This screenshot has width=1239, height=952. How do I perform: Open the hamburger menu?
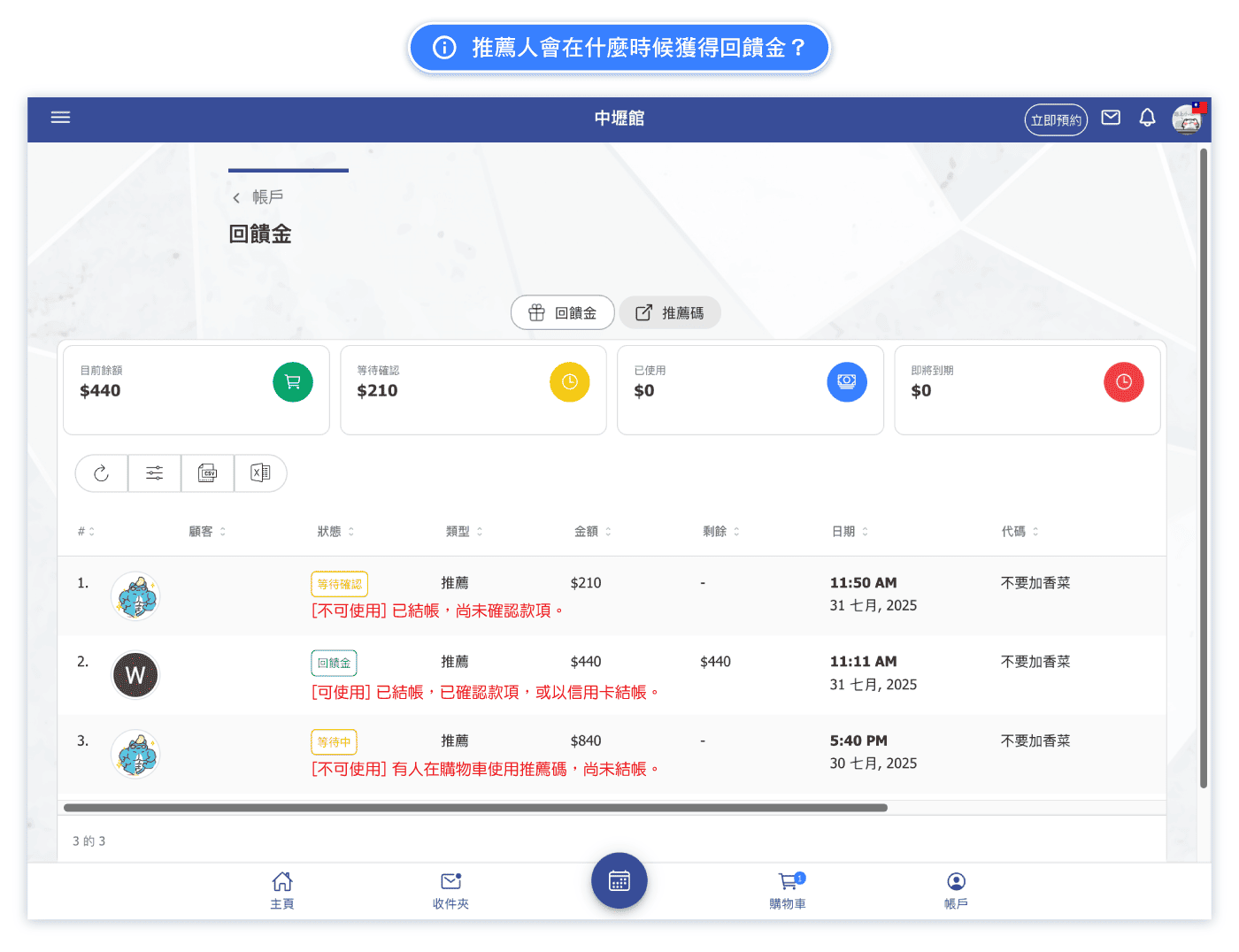click(x=60, y=118)
